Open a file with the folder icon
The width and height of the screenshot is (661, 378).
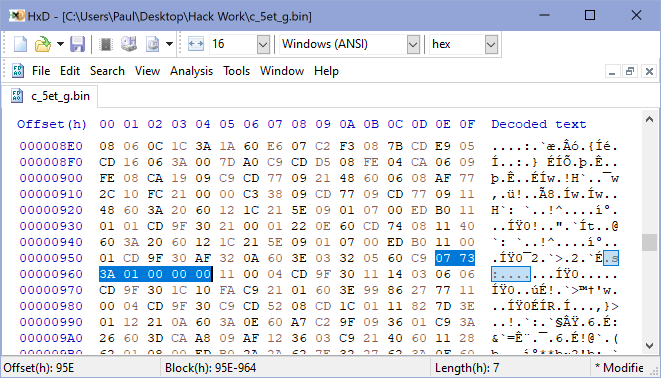point(43,44)
